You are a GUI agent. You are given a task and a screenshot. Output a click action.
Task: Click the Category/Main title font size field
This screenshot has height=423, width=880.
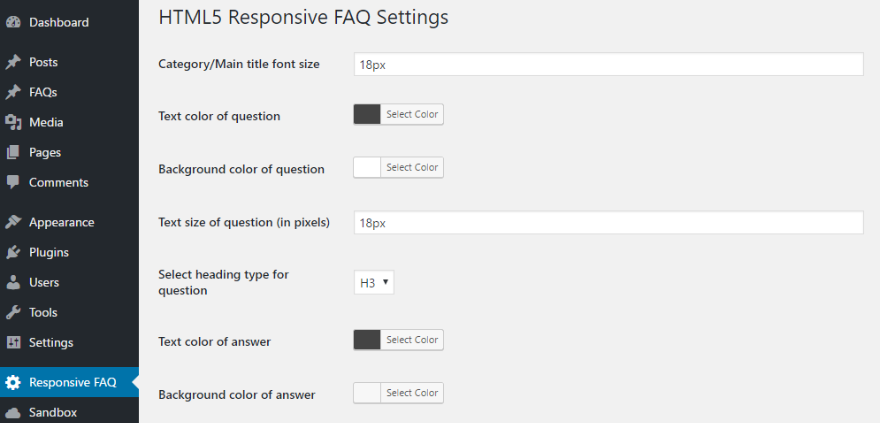[608, 64]
